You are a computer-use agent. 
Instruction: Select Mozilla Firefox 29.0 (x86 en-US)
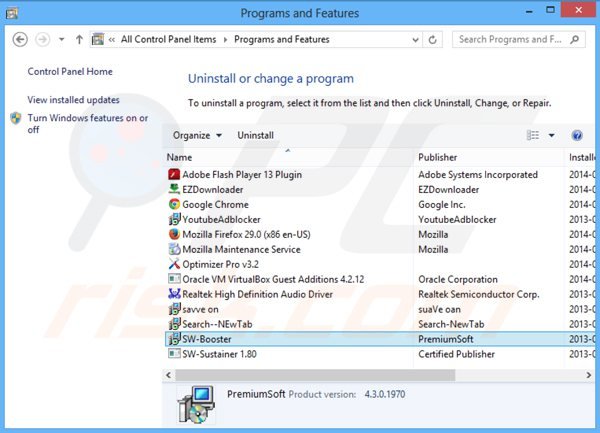coord(246,234)
